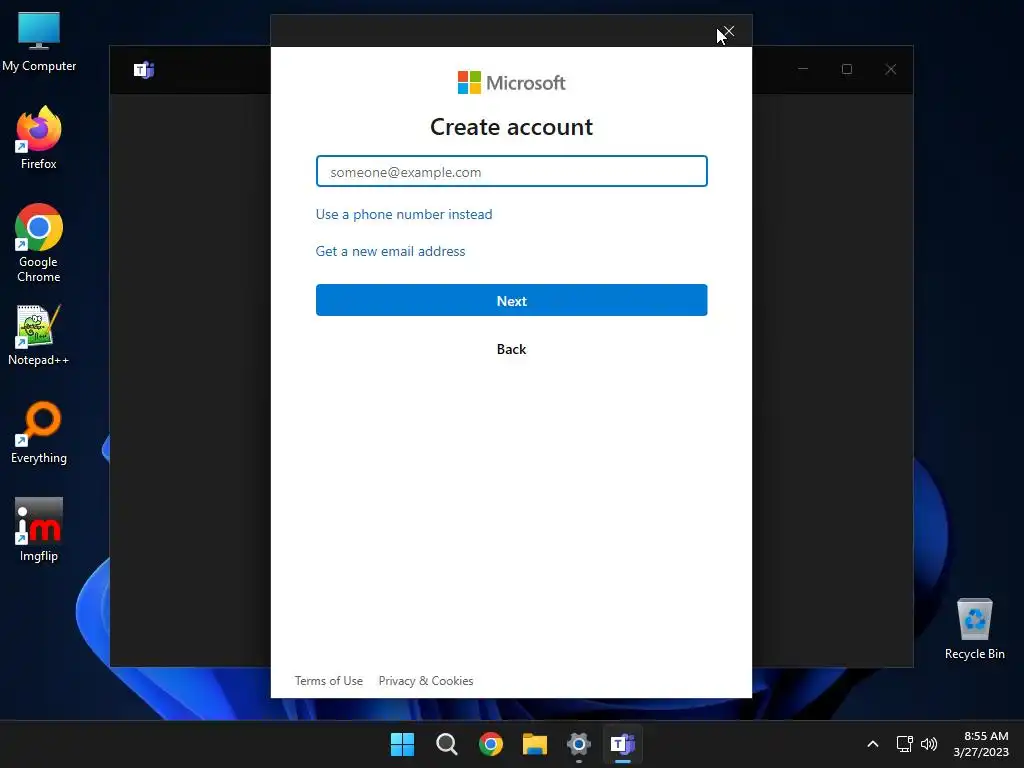Open taskbar Search
Image resolution: width=1024 pixels, height=768 pixels.
click(447, 744)
